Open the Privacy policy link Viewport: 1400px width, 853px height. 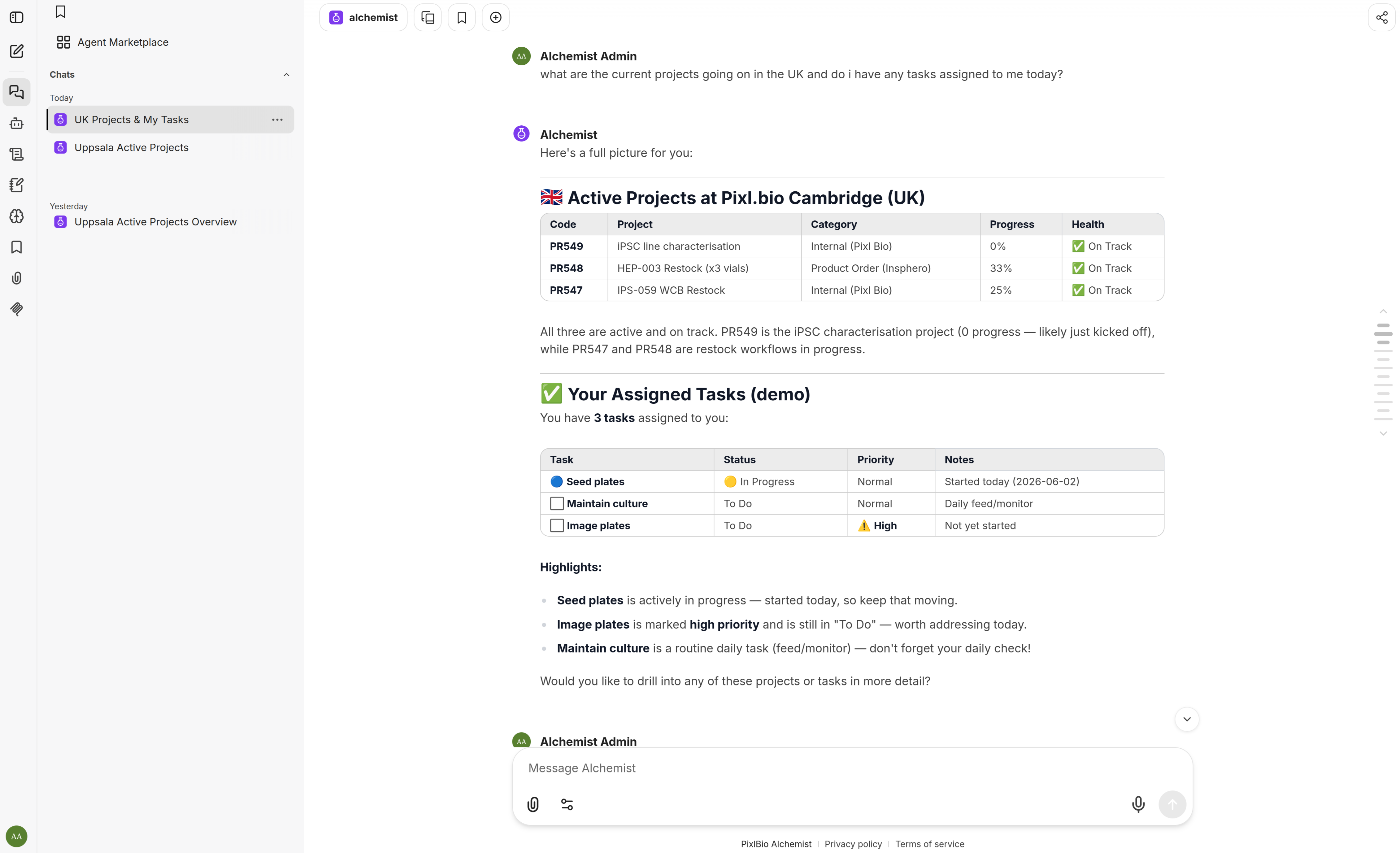click(853, 844)
